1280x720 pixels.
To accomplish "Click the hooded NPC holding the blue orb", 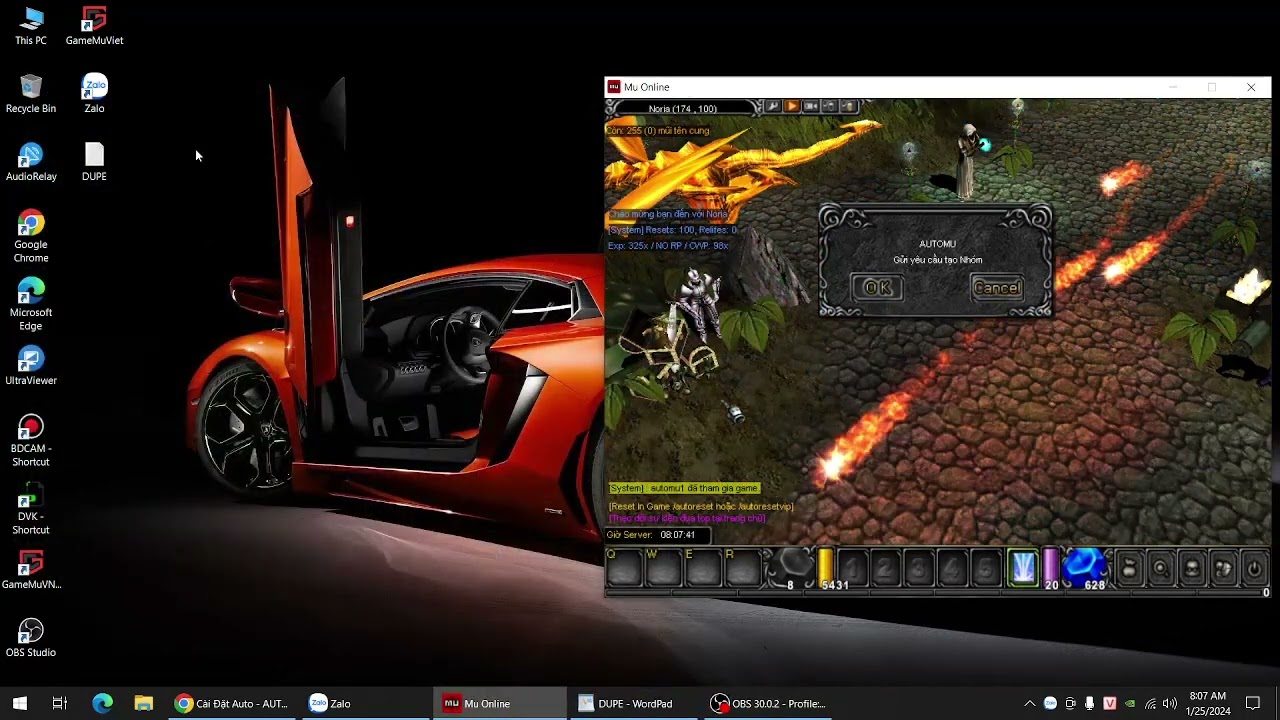I will 968,160.
